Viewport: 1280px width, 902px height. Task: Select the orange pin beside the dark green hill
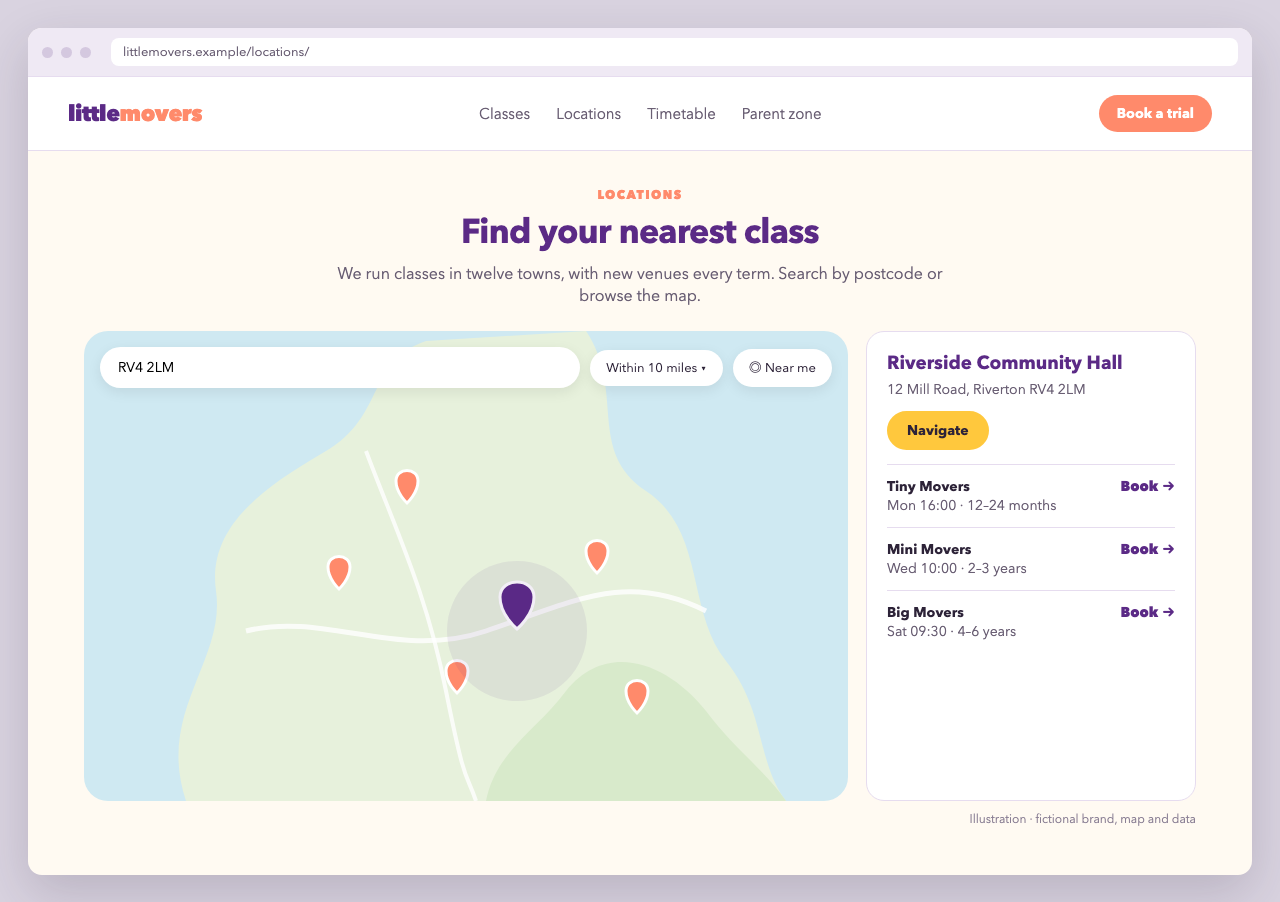[637, 696]
